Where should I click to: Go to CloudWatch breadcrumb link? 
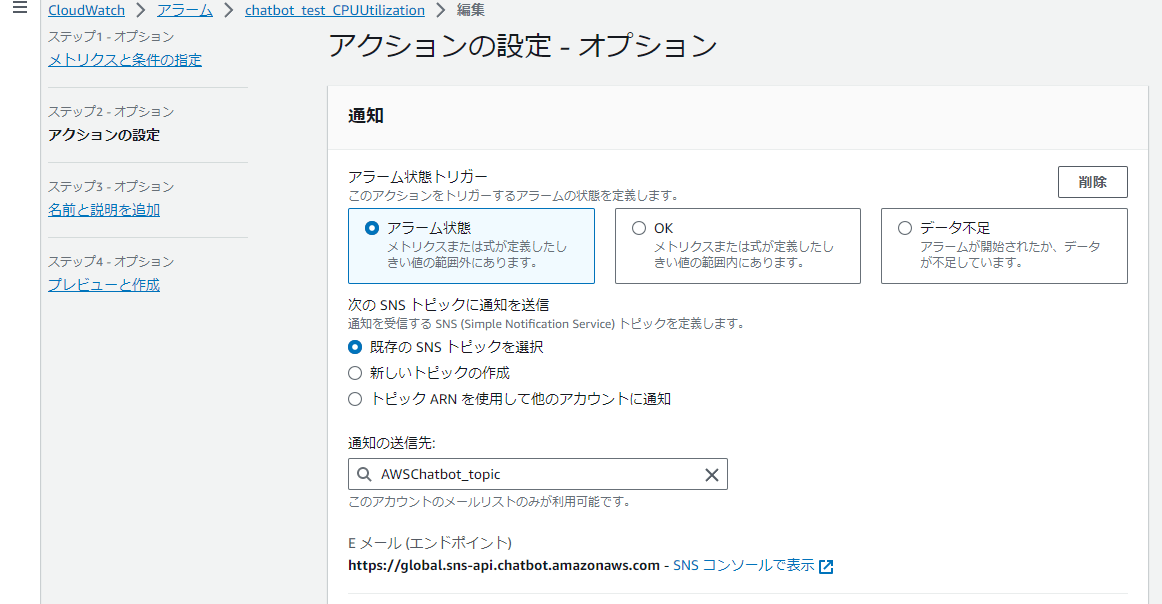coord(87,10)
